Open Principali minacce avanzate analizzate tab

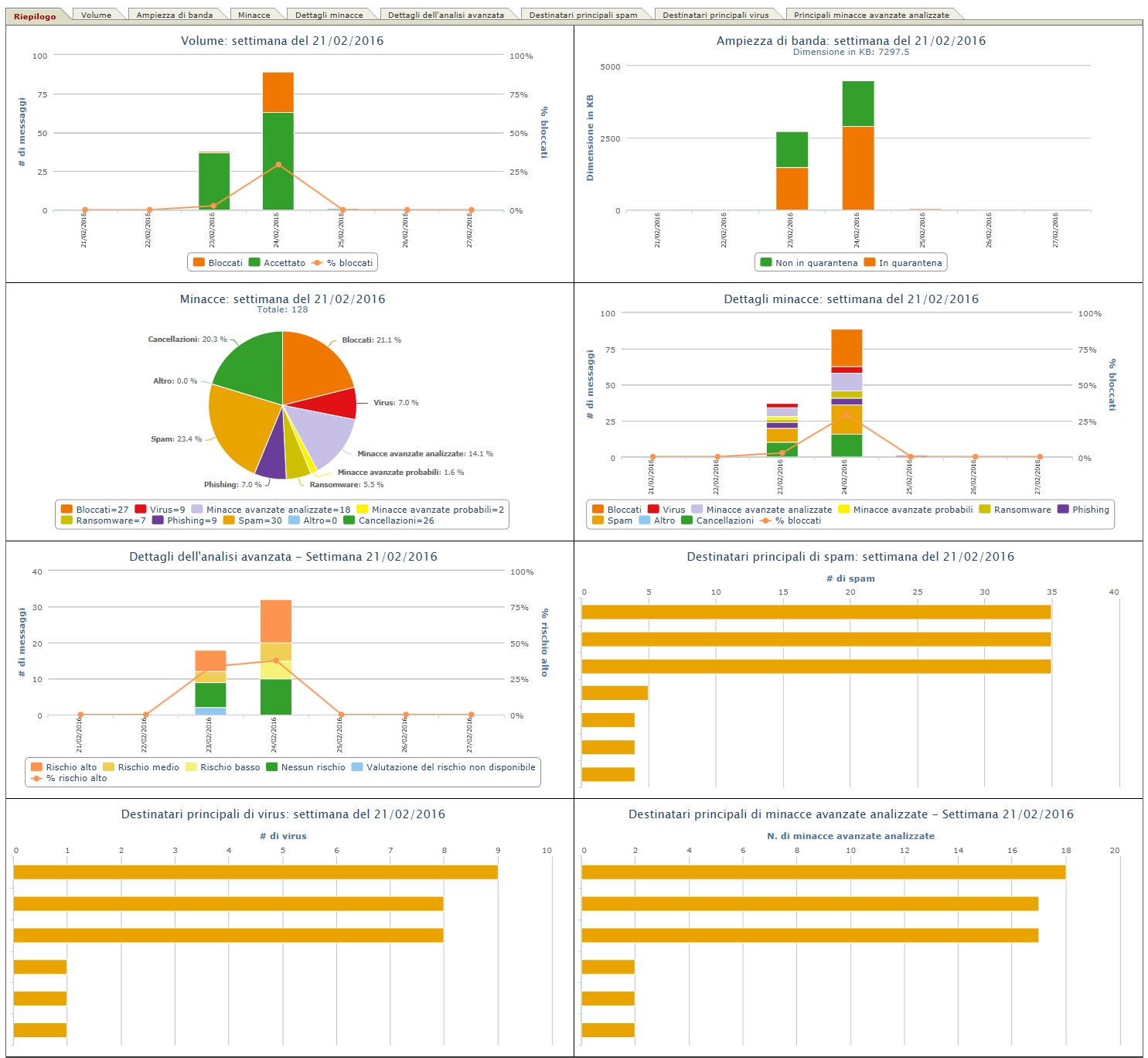coord(870,15)
